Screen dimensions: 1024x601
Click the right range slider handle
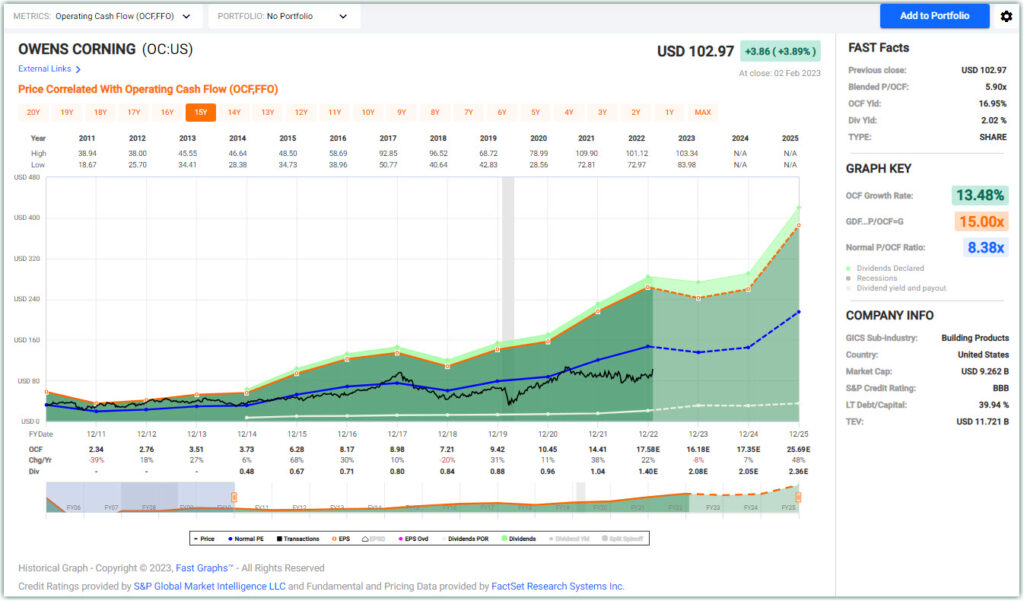point(798,498)
